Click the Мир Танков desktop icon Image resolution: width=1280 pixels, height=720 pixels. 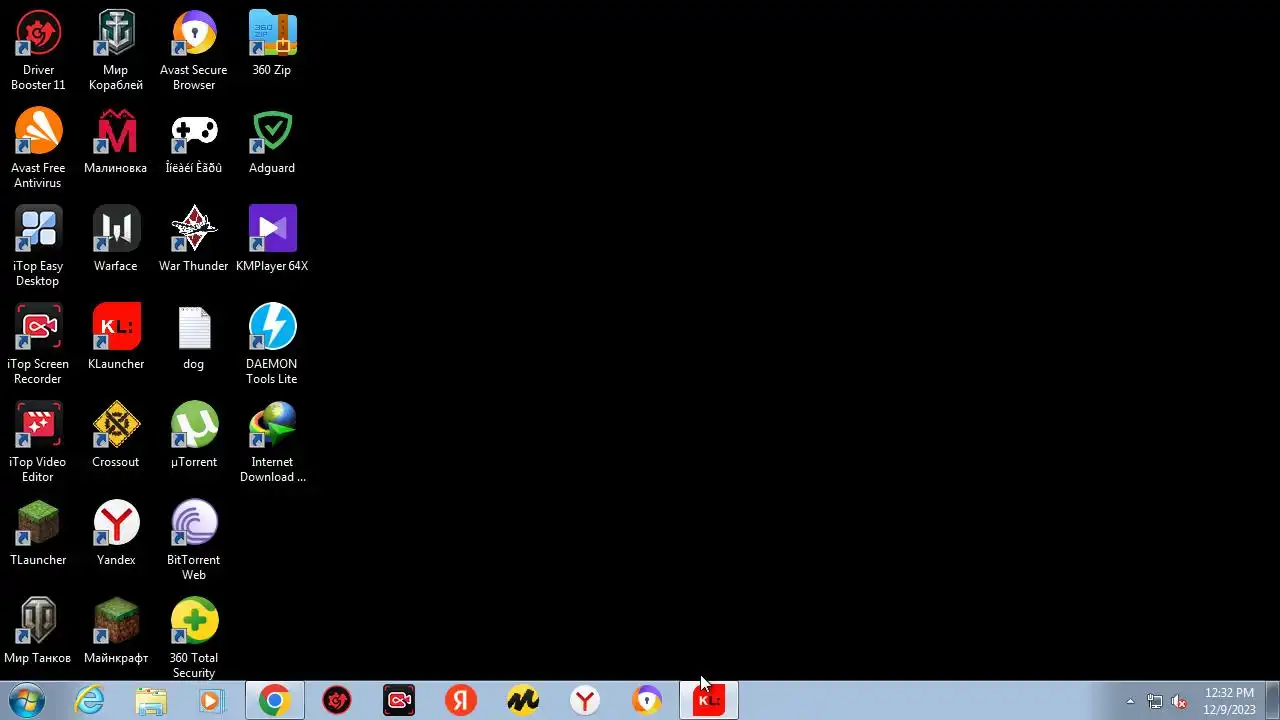[38, 632]
